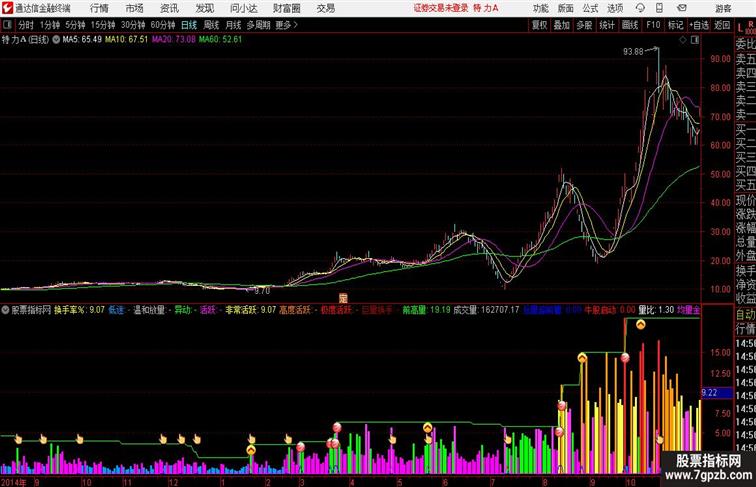756x487 pixels.
Task: Click the 多股 multi-stock button
Action: tap(584, 25)
